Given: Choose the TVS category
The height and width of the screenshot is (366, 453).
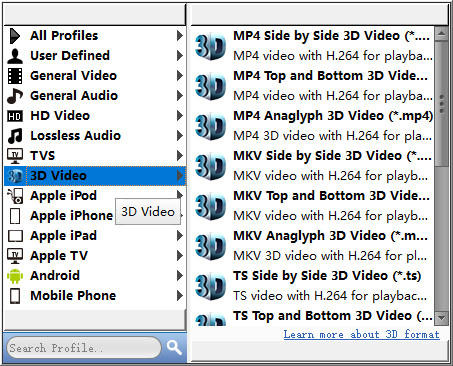Looking at the screenshot, I should point(95,156).
